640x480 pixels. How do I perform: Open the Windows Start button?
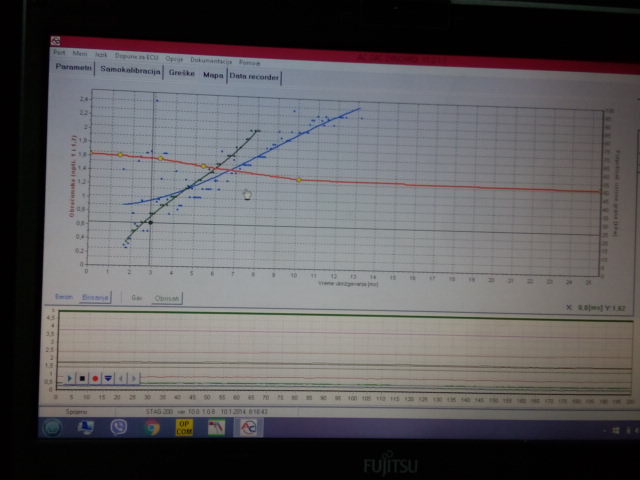(x=53, y=427)
